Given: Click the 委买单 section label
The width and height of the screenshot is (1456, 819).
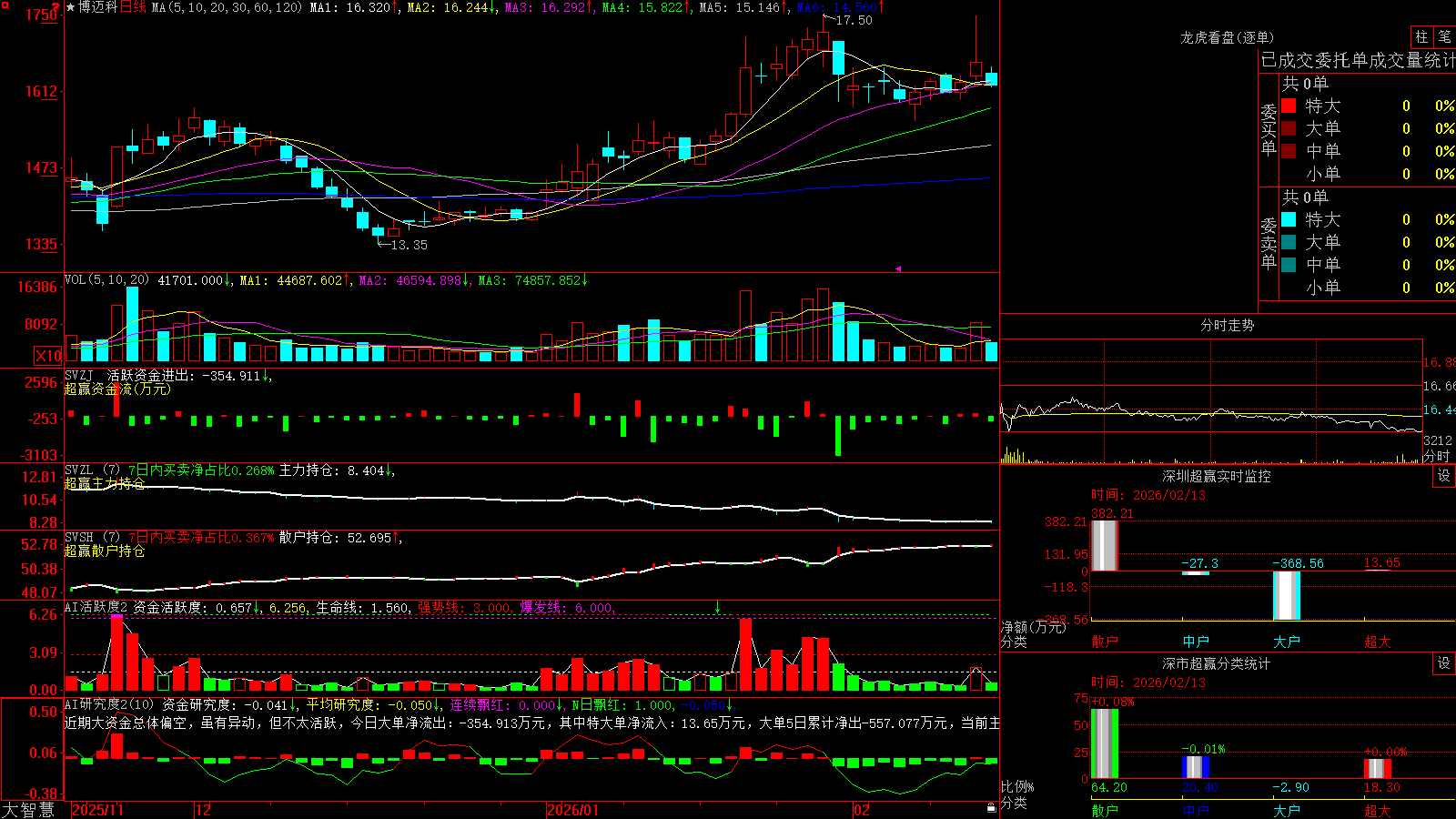Looking at the screenshot, I should (x=1269, y=129).
